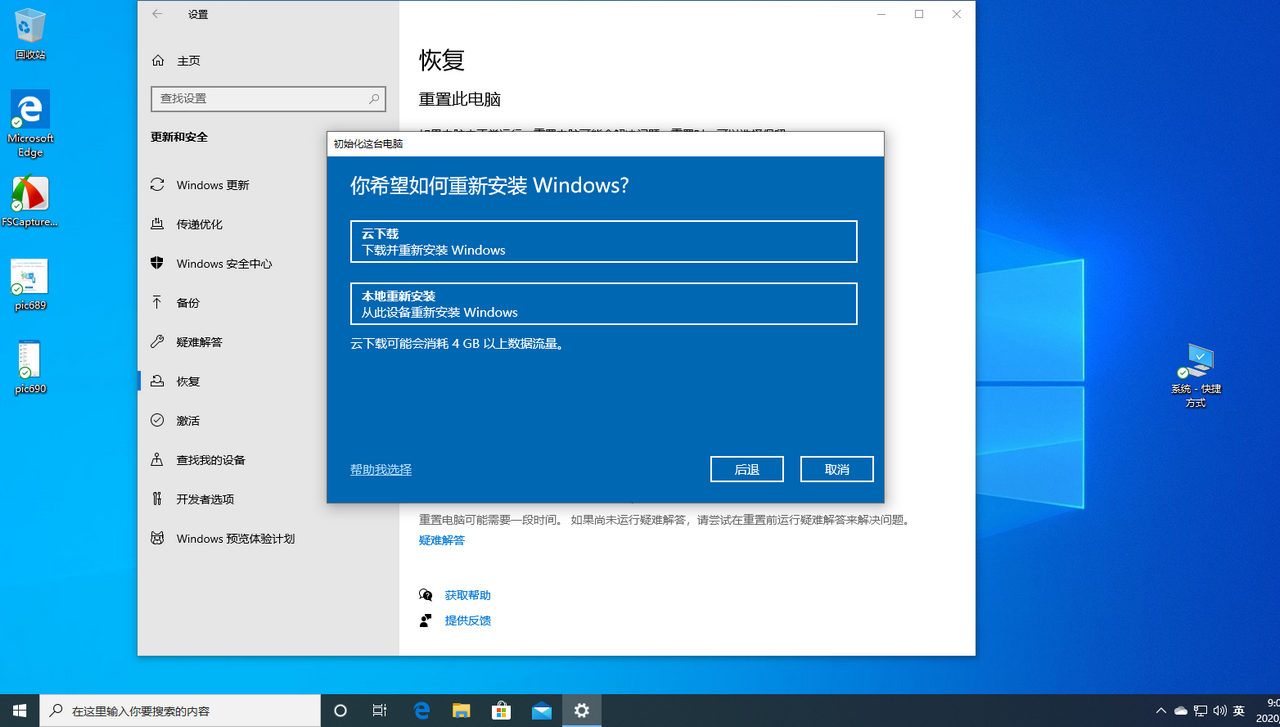Navigate back with the arrow in Settings

(x=156, y=14)
